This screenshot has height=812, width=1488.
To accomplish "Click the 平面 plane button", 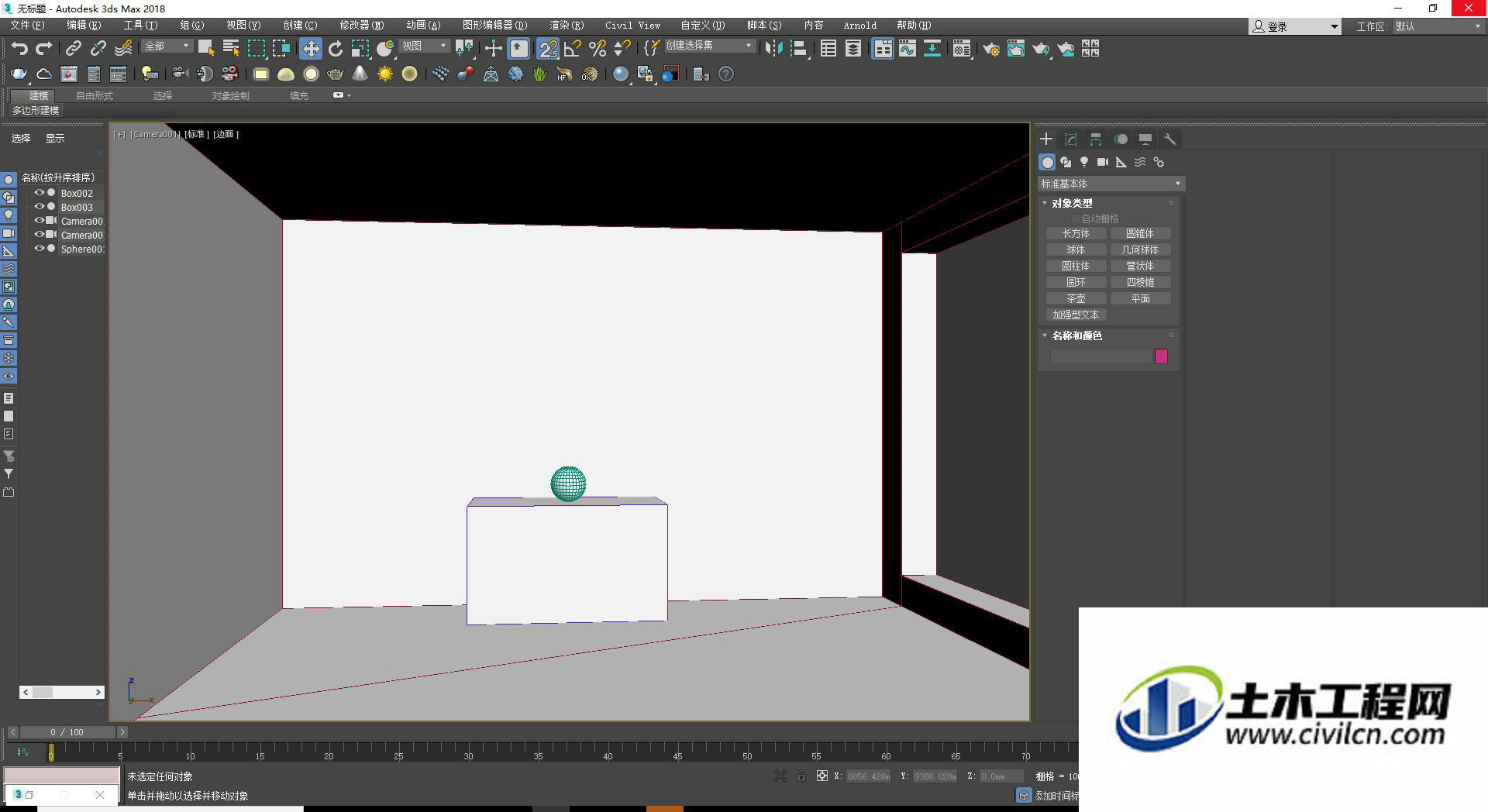I will click(x=1140, y=298).
